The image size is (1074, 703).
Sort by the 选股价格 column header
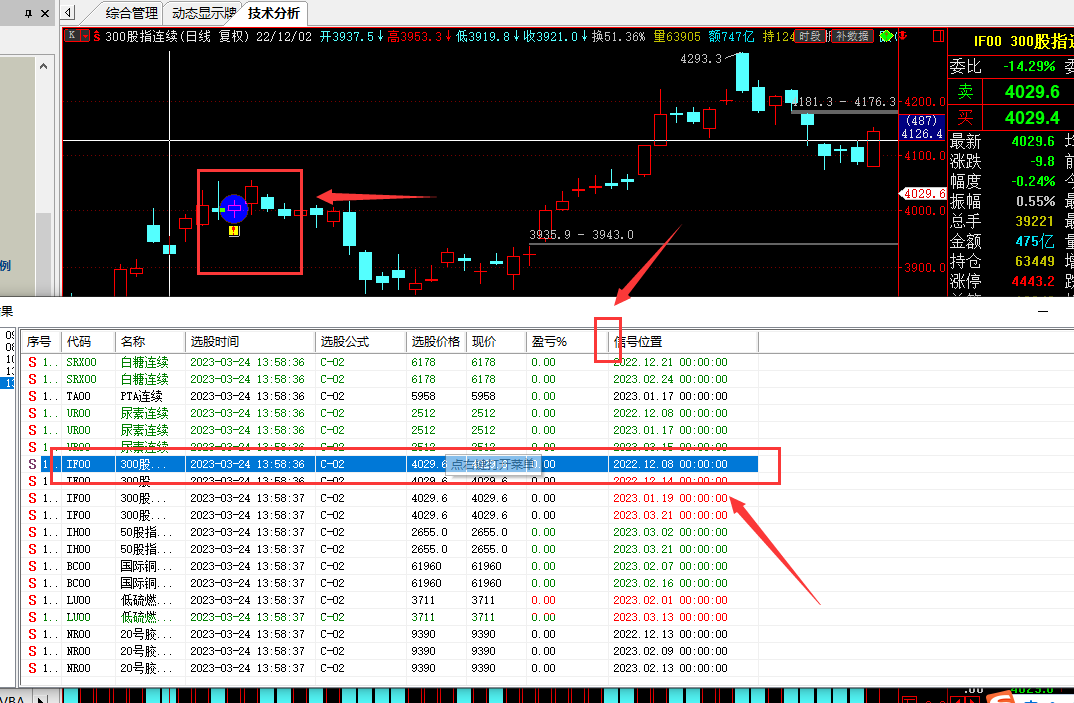(436, 341)
